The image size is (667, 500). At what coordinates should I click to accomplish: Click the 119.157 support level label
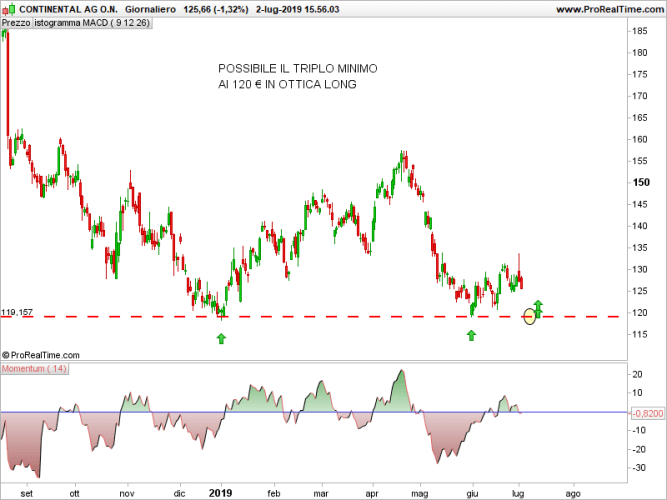coord(17,313)
